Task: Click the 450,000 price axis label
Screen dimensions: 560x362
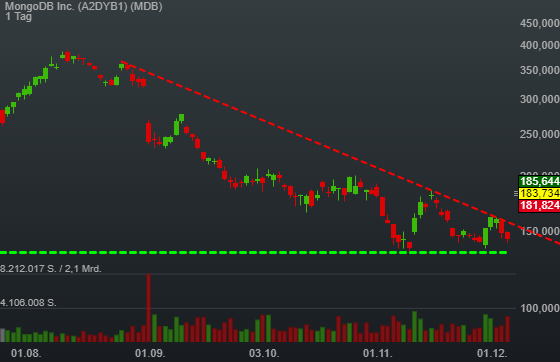Action: (540, 23)
